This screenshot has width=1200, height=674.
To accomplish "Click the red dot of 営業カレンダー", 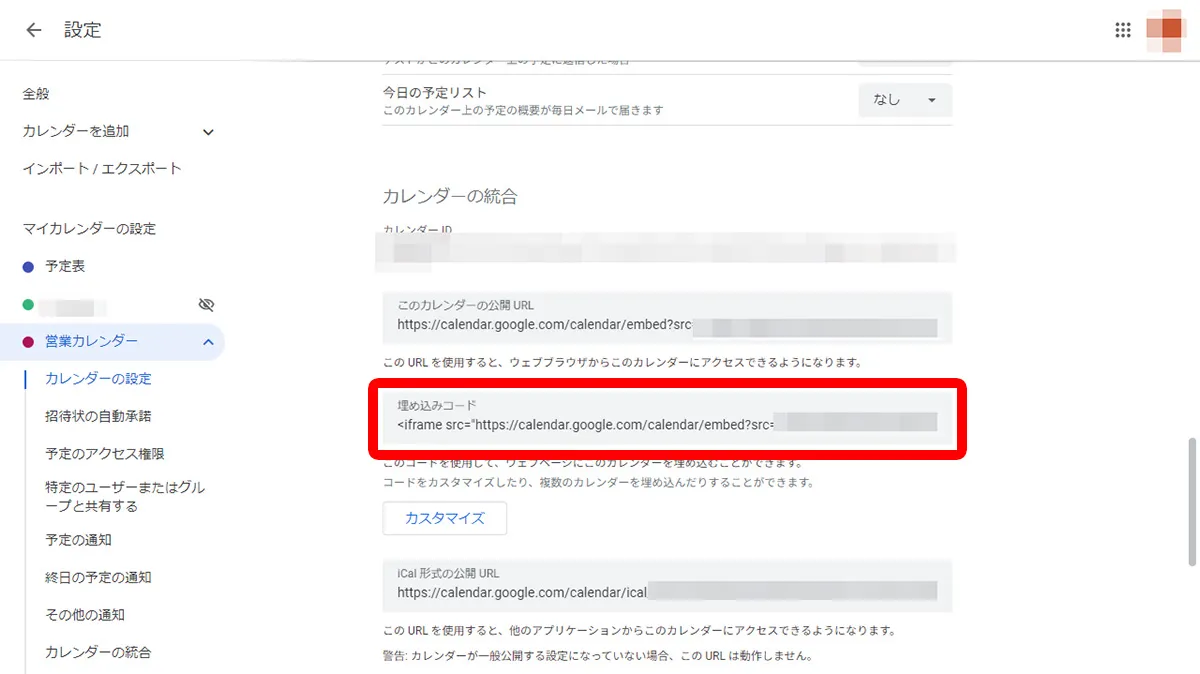I will click(27, 341).
